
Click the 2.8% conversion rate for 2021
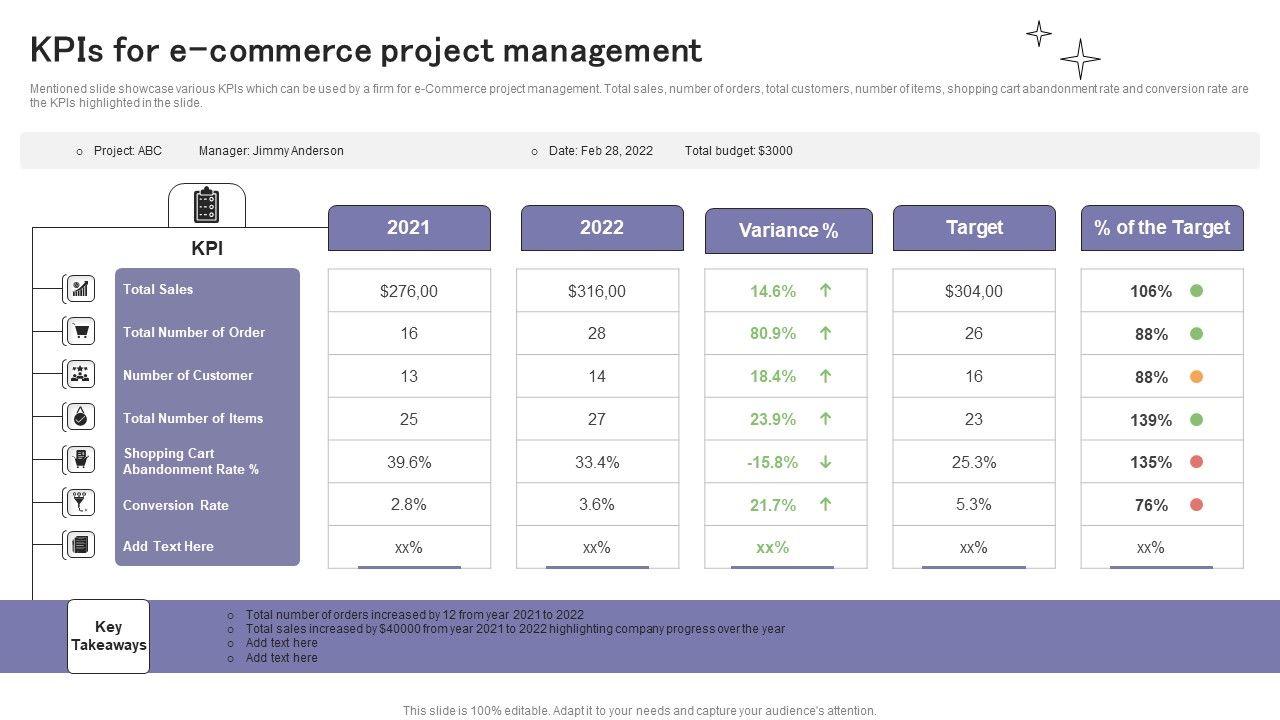409,504
